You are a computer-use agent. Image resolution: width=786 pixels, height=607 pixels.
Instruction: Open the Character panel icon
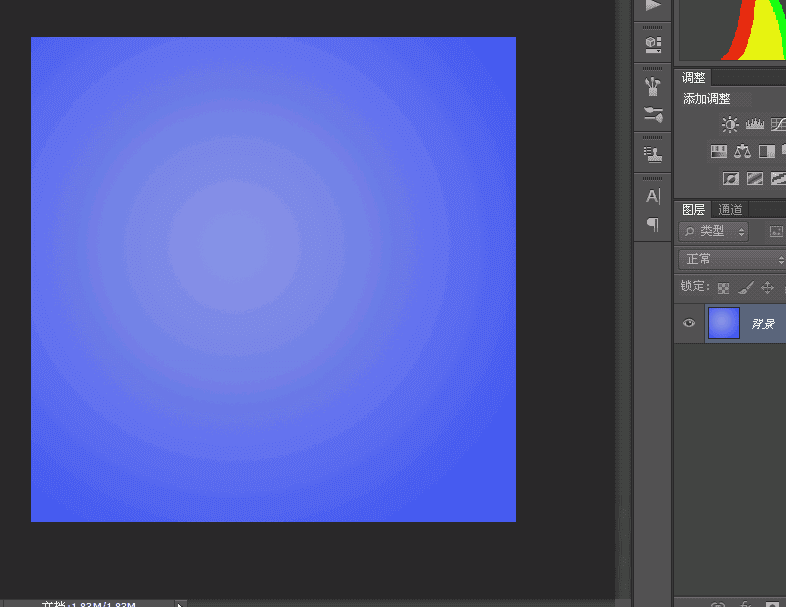point(653,196)
